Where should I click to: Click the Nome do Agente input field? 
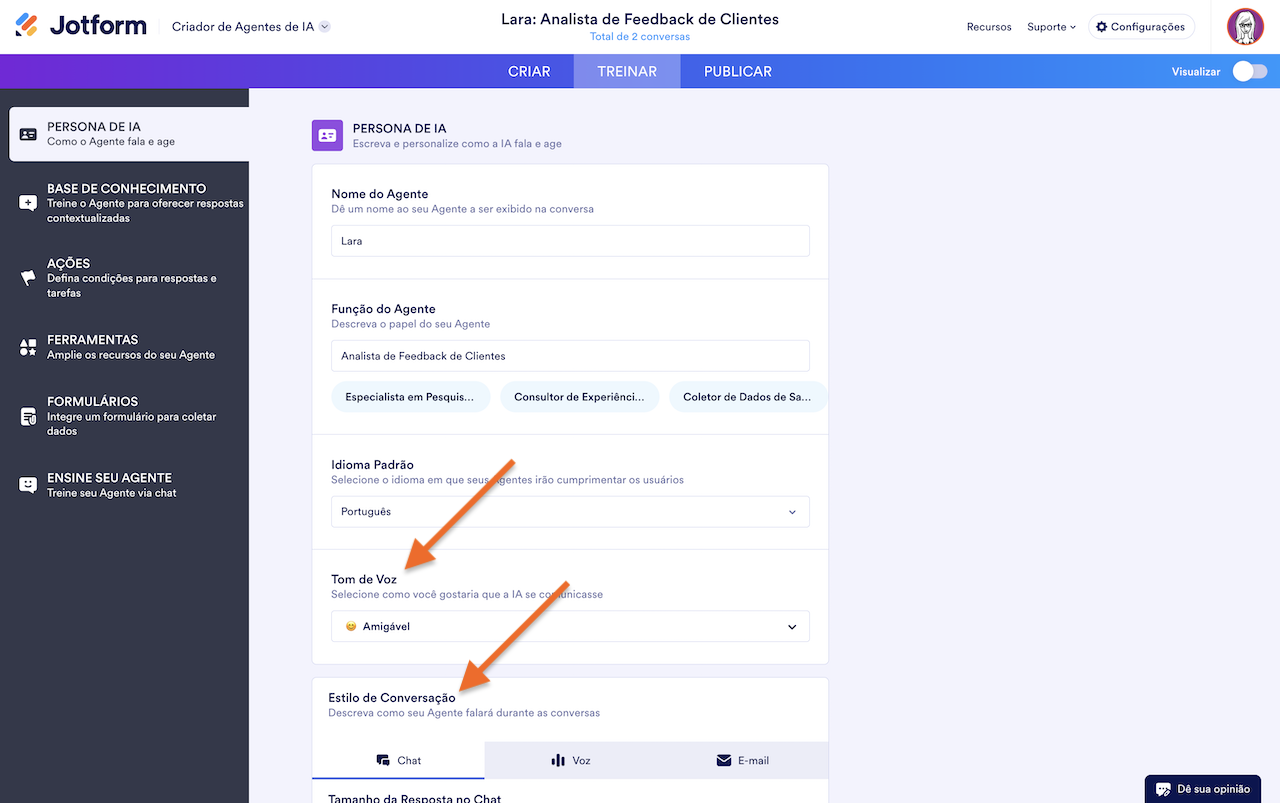570,241
